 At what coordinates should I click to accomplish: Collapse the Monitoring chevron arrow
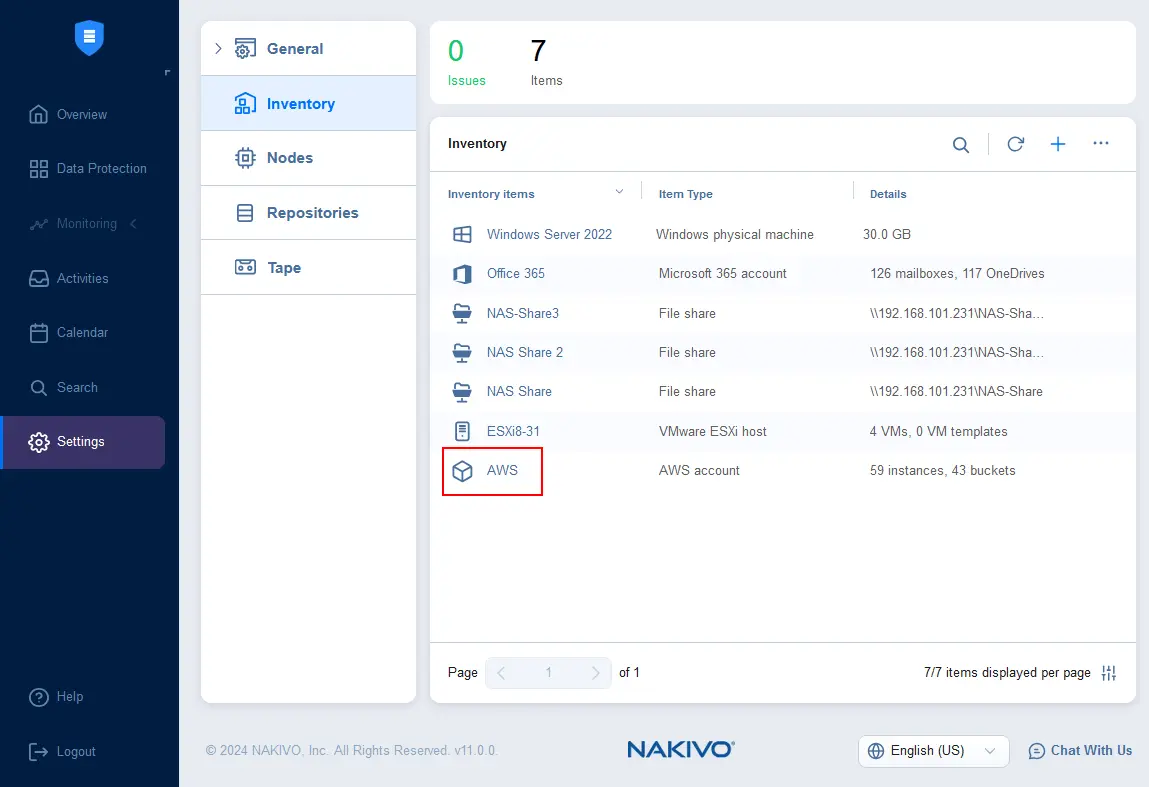[x=133, y=223]
